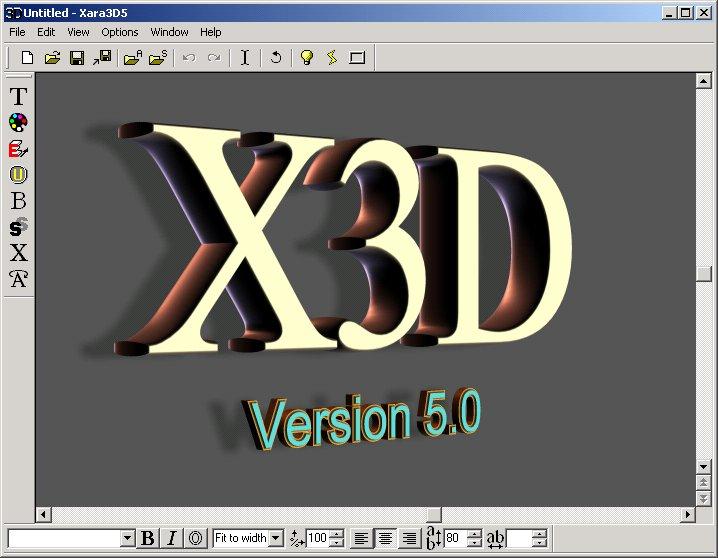Image resolution: width=718 pixels, height=558 pixels.
Task: Open the Help menu
Action: click(211, 32)
